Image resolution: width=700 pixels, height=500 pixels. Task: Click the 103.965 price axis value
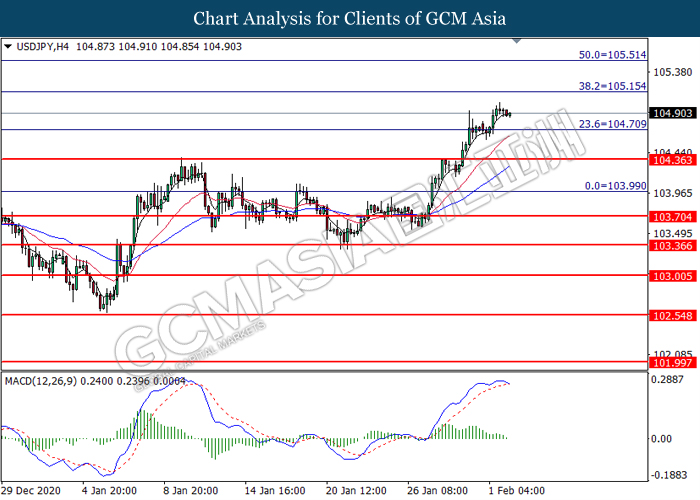[x=672, y=194]
